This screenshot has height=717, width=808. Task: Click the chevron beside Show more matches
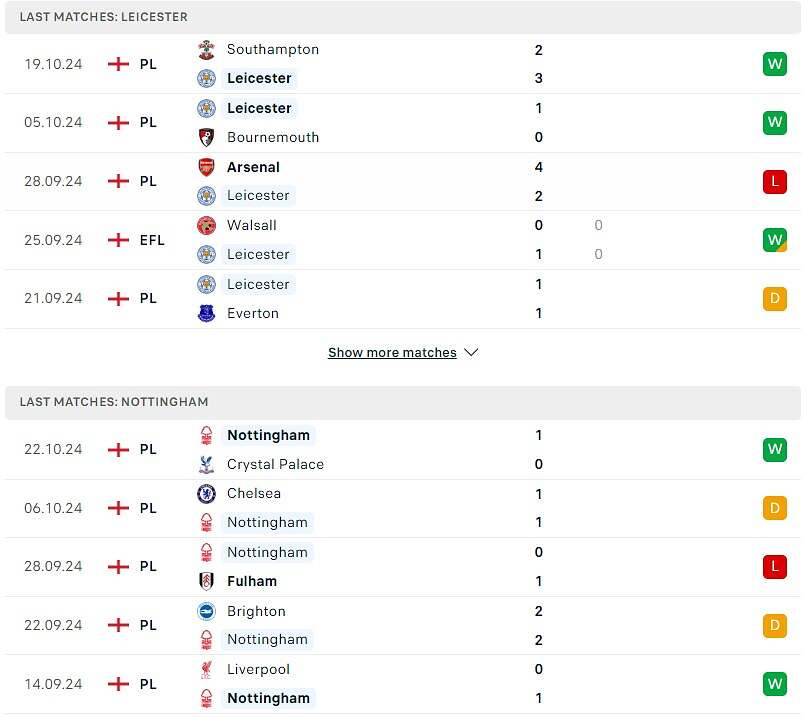point(472,353)
